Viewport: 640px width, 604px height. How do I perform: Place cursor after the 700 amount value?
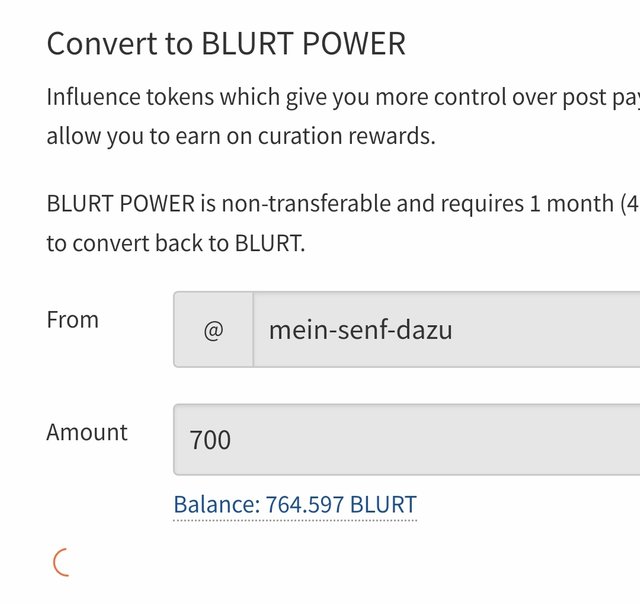(x=232, y=440)
